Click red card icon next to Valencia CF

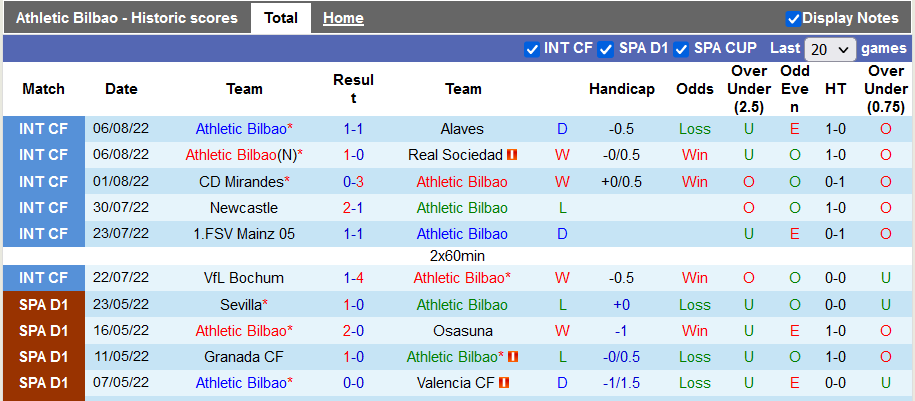point(505,383)
